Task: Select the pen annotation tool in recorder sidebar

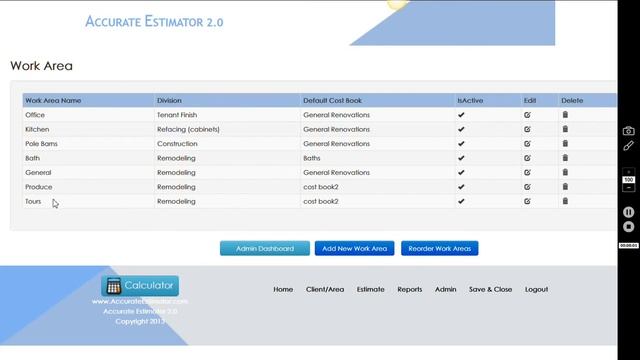Action: 629,146
